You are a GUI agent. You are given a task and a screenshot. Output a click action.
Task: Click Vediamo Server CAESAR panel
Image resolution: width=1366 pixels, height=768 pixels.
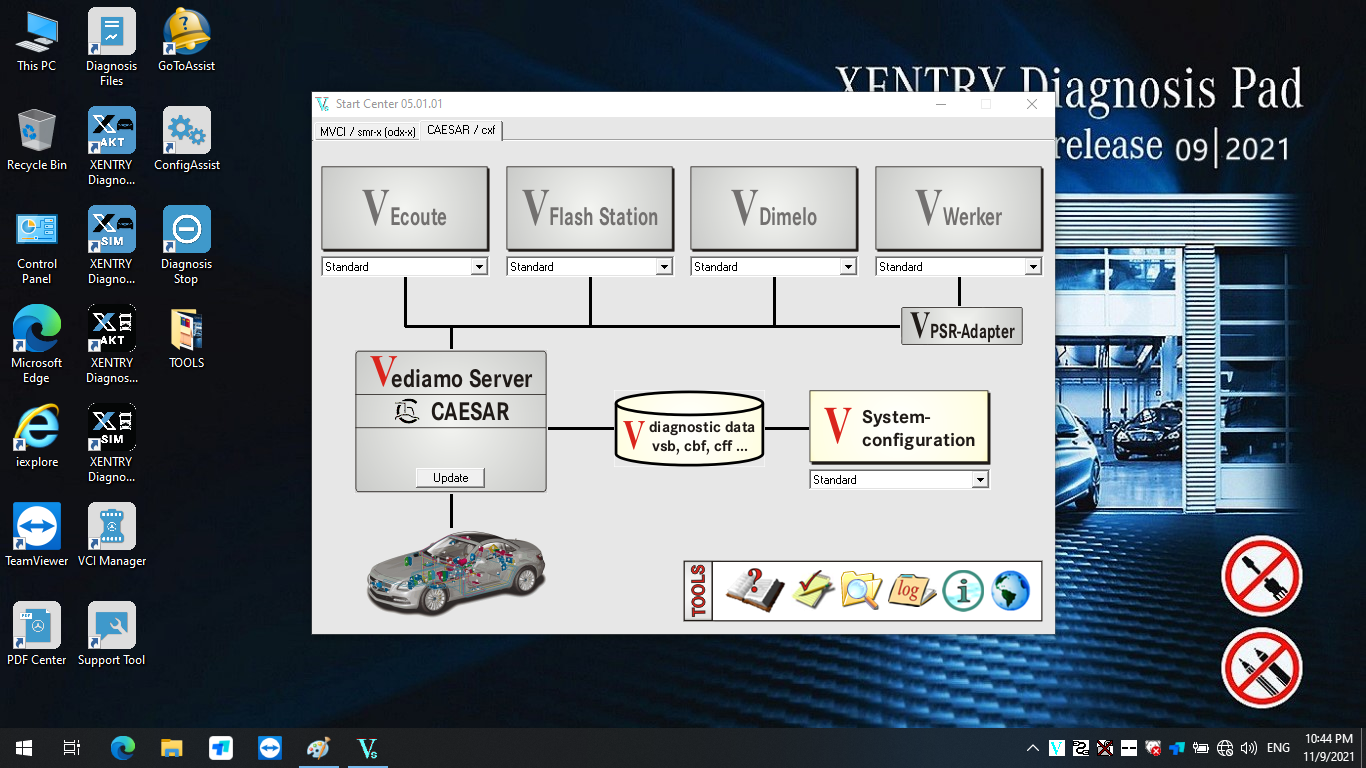coord(451,421)
